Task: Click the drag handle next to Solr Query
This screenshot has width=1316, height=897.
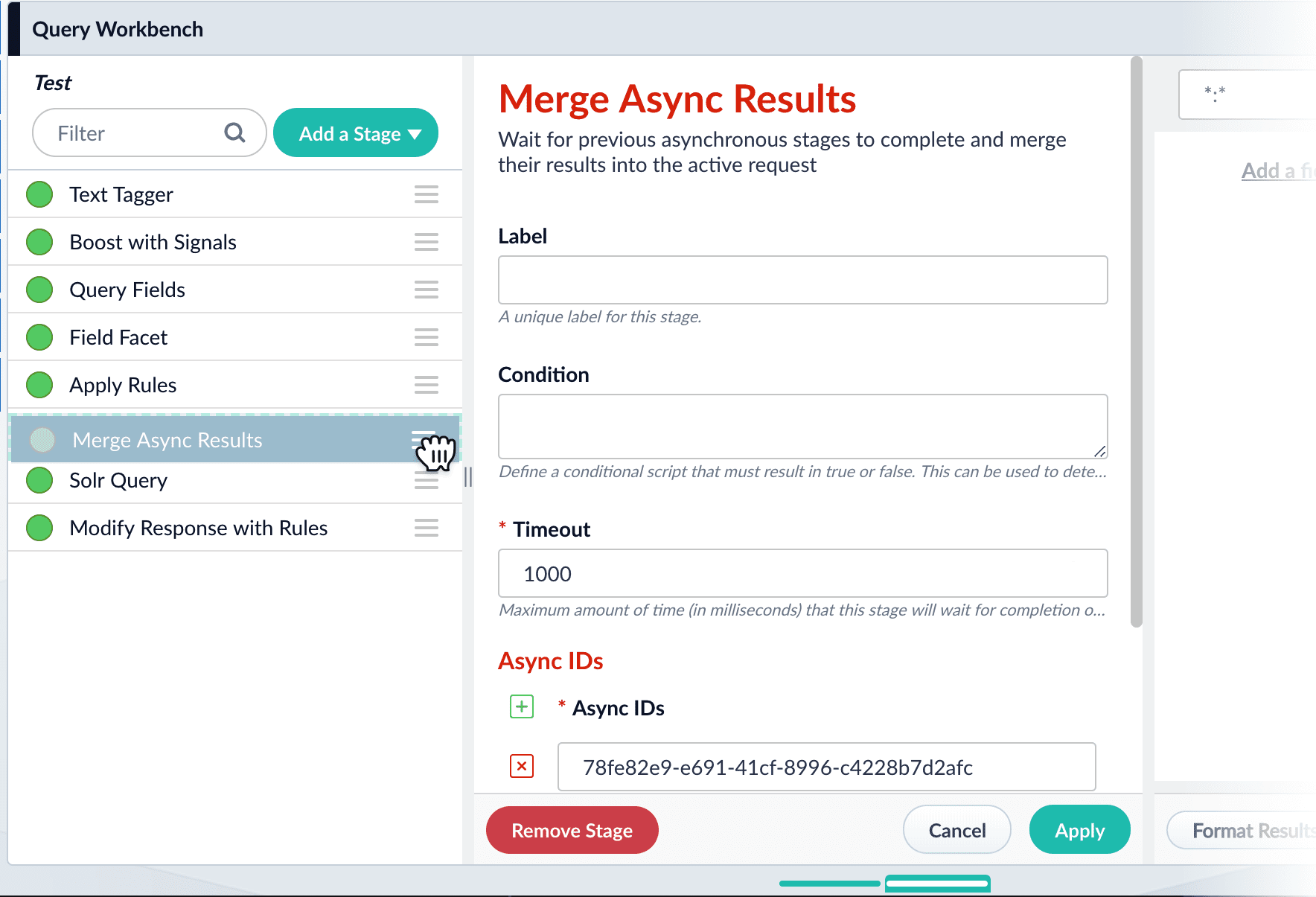Action: 426,480
